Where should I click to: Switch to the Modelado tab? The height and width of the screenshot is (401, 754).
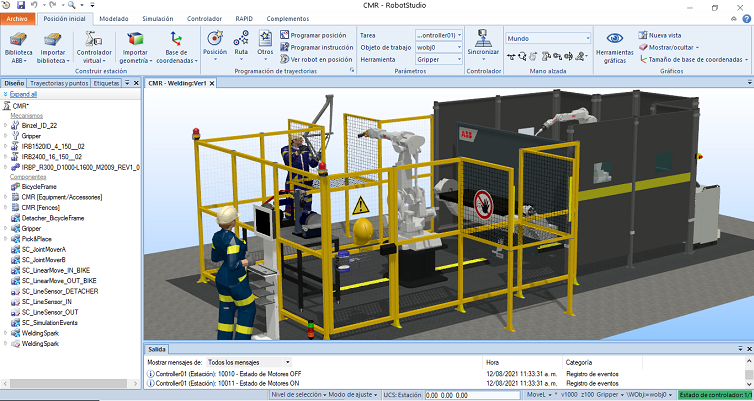point(114,19)
